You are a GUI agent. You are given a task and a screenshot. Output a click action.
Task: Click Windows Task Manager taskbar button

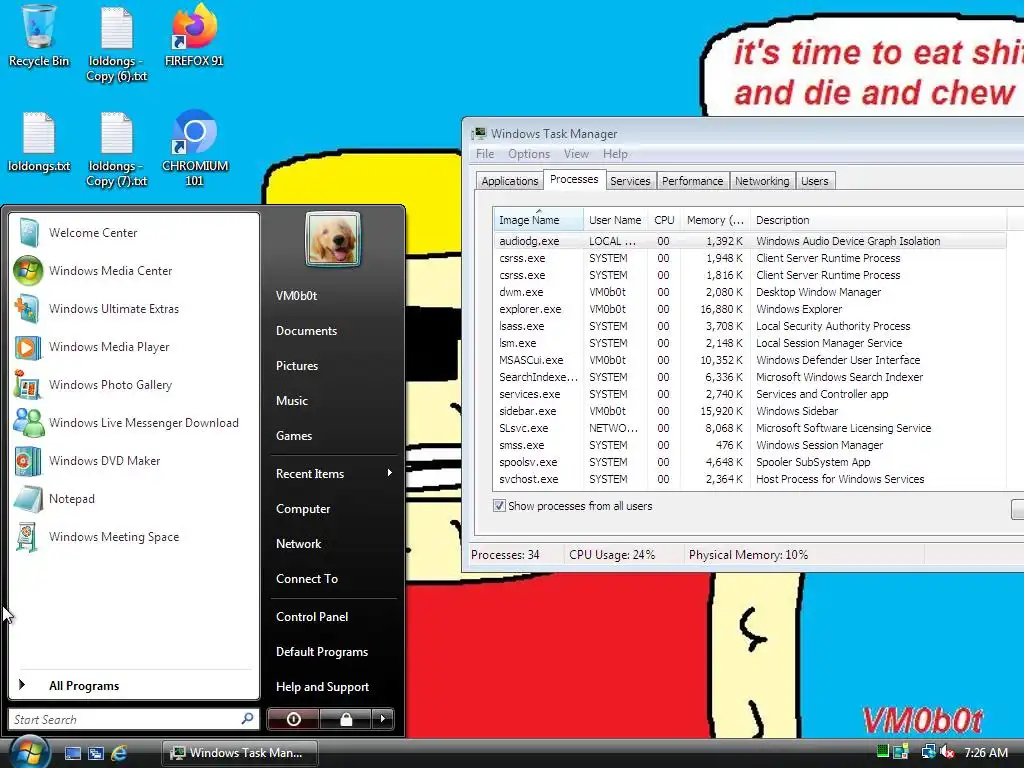[240, 753]
